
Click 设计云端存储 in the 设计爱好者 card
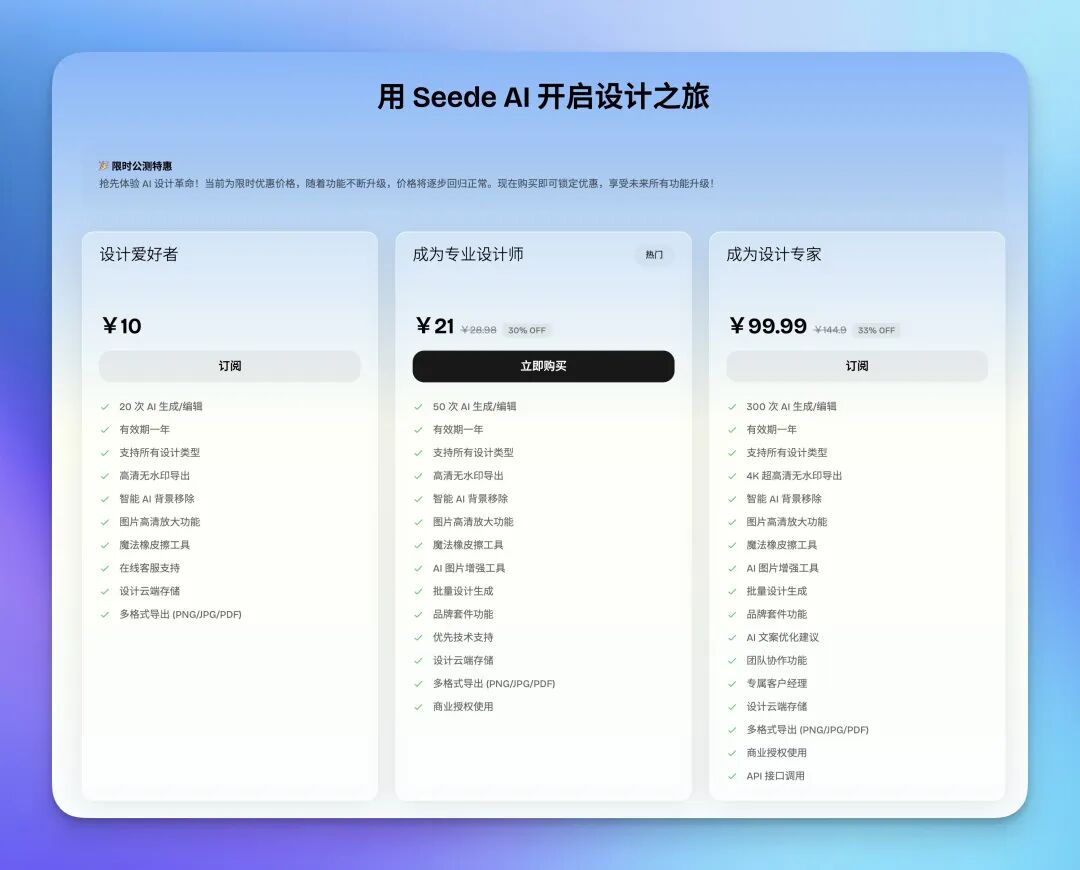pos(149,591)
